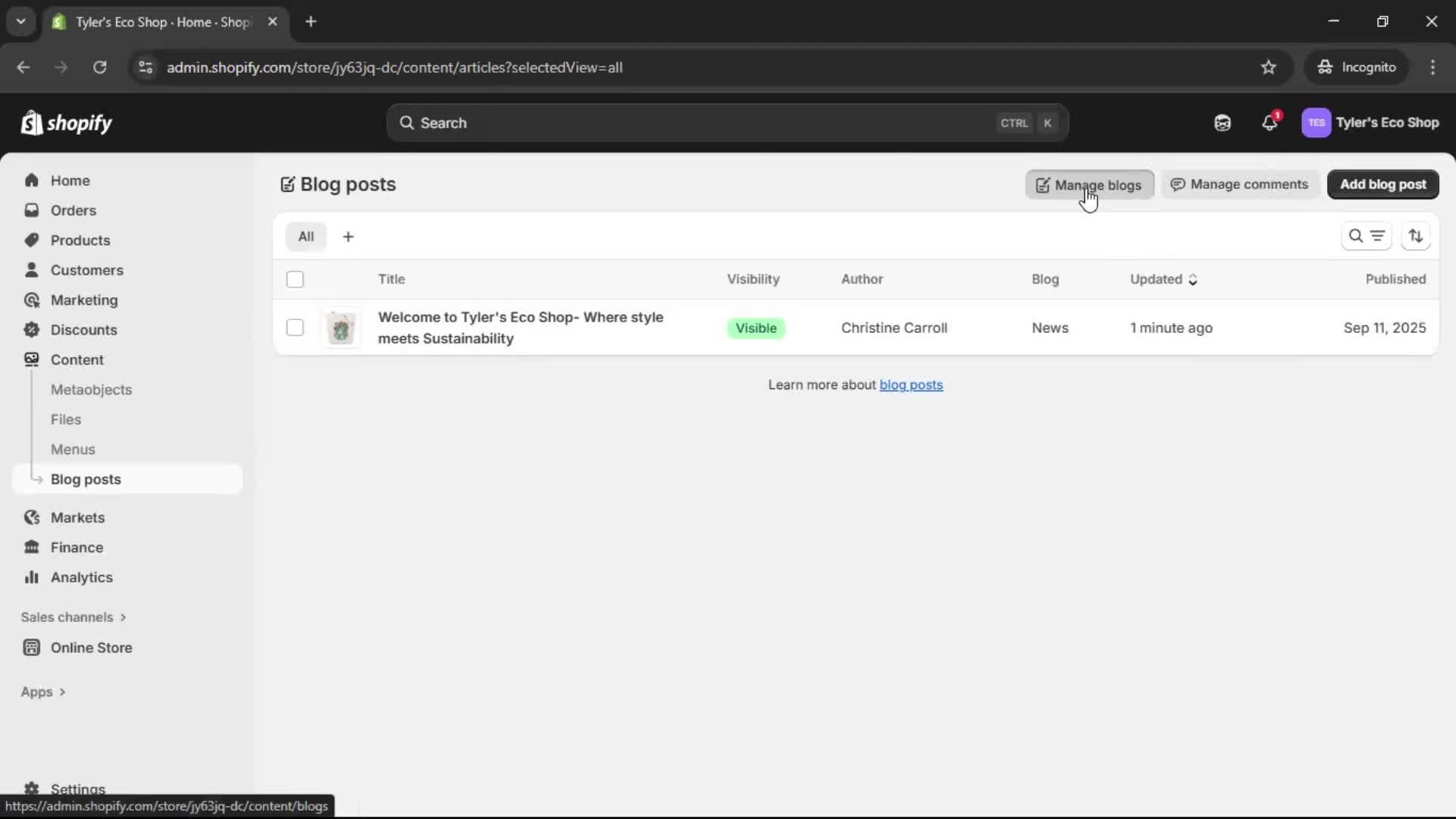Open the notifications bell
Screen dimensions: 1456x819
coord(1270,122)
